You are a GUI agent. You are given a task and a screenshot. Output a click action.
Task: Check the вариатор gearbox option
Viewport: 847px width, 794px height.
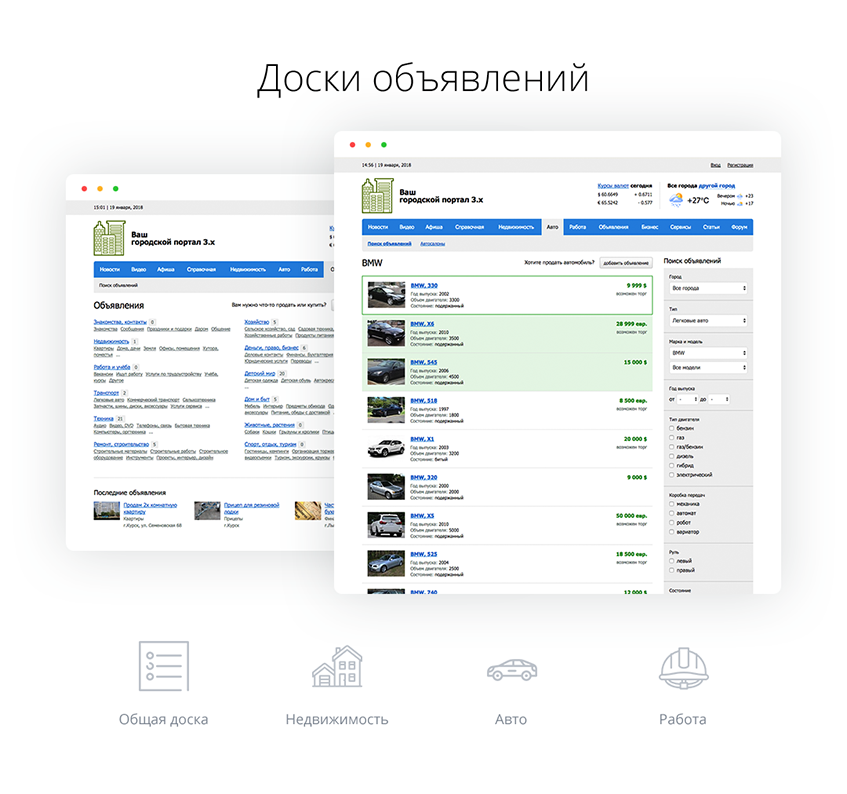[672, 532]
